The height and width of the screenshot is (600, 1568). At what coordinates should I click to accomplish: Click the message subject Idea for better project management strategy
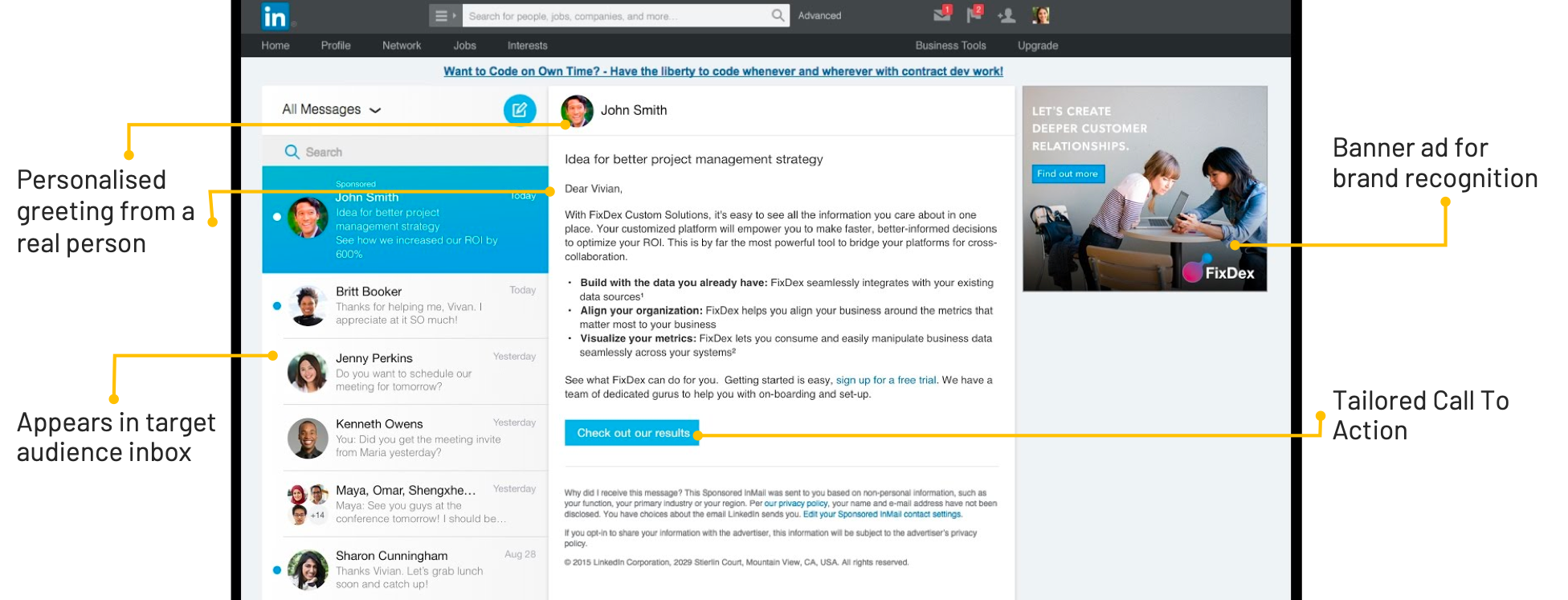click(694, 159)
